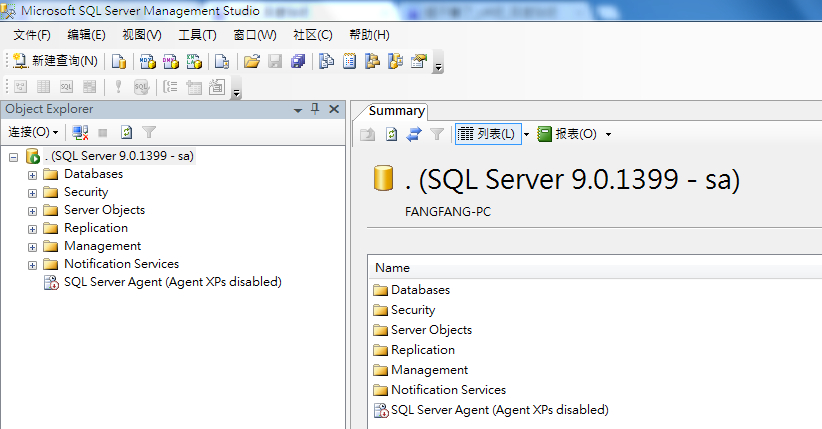Click Add Group By icon

tap(170, 87)
